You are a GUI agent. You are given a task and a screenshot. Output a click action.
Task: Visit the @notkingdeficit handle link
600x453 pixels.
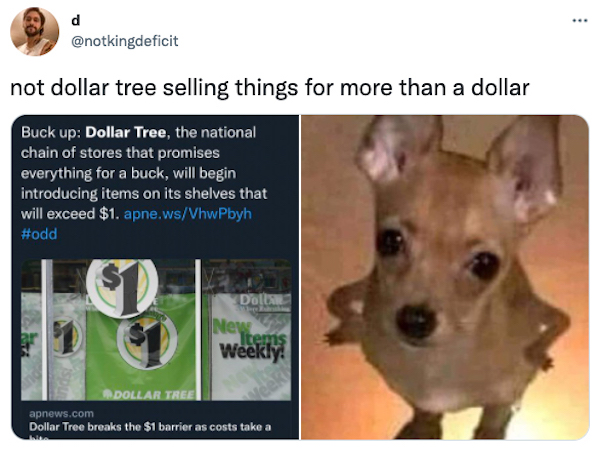[125, 41]
